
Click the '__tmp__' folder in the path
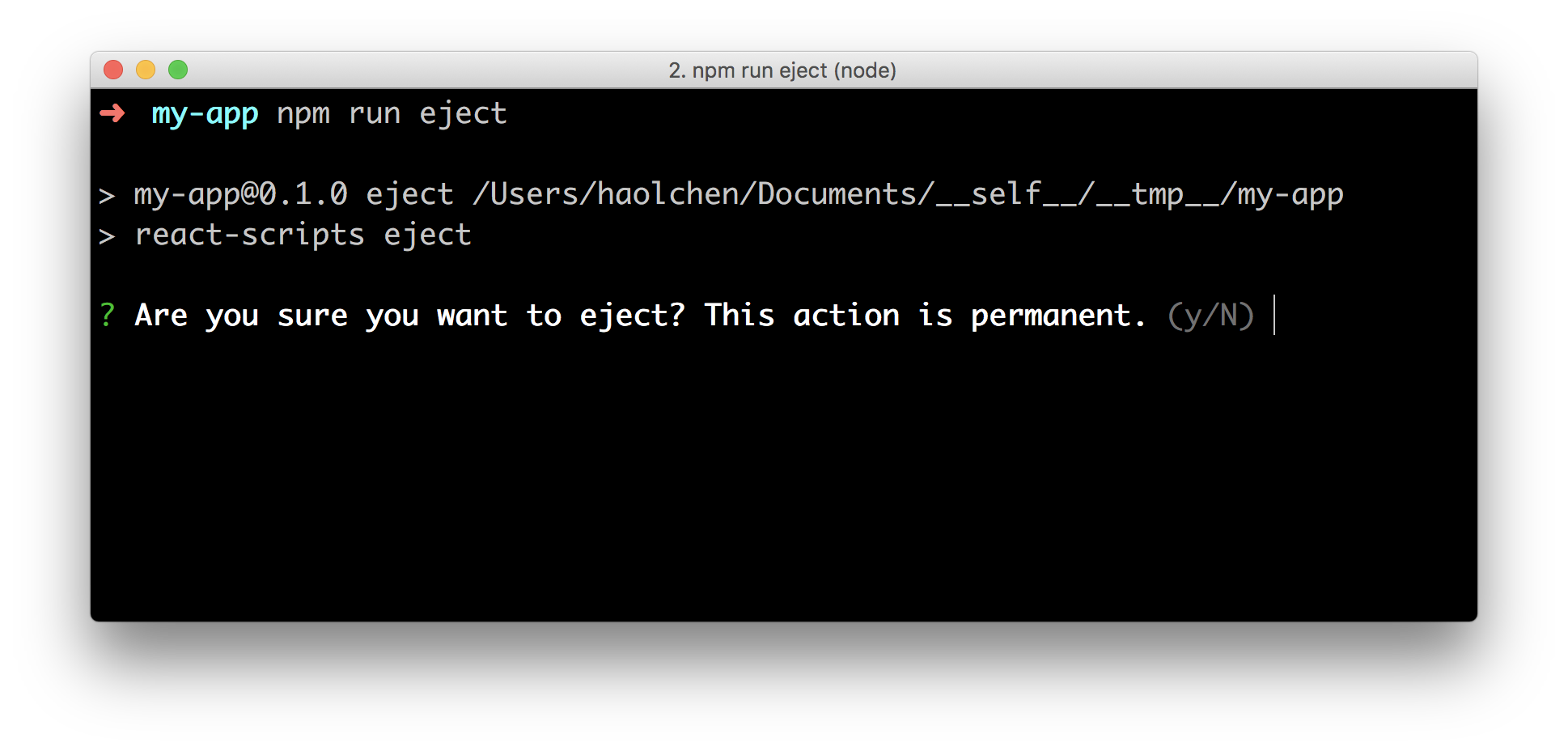1158,195
